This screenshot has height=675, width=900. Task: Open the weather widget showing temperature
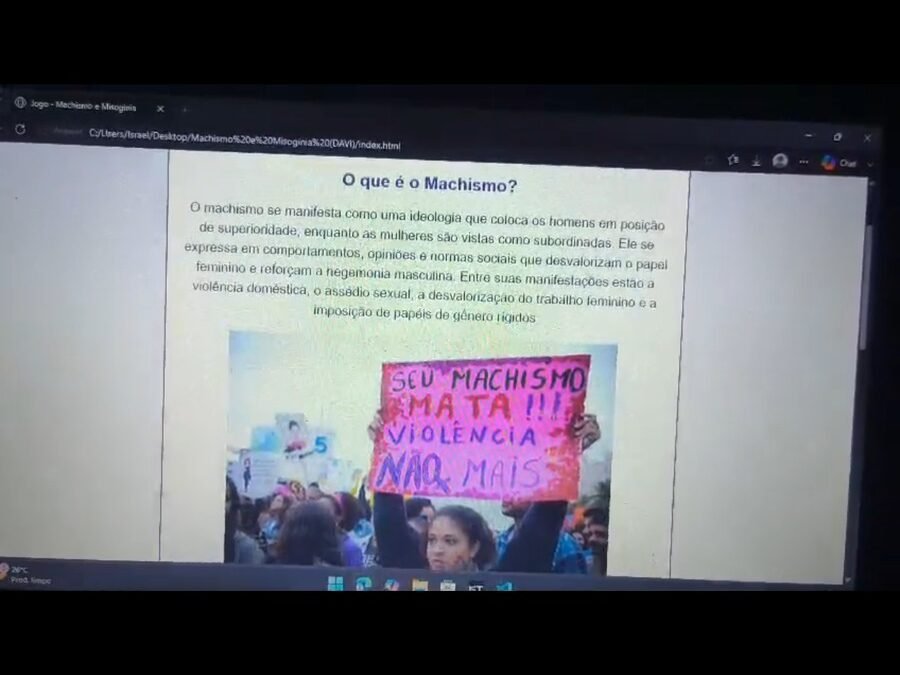pyautogui.click(x=26, y=575)
